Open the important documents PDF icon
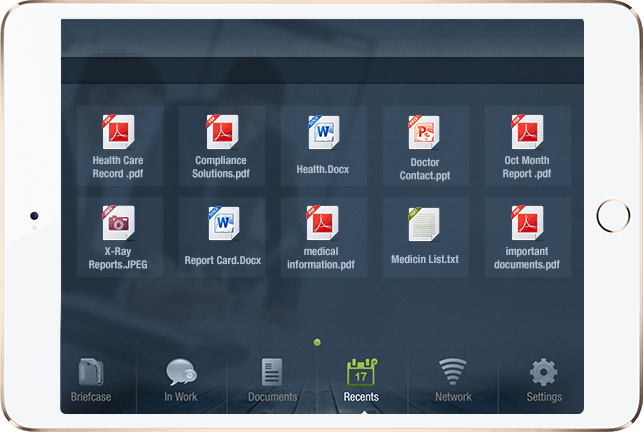The height and width of the screenshot is (432, 643). pos(527,222)
